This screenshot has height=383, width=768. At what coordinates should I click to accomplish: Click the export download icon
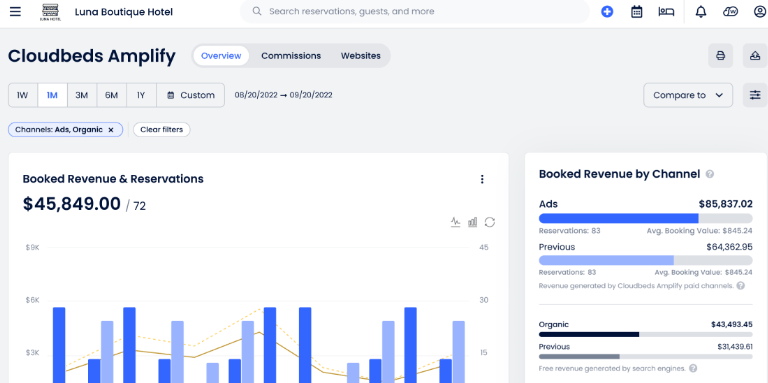[x=755, y=56]
